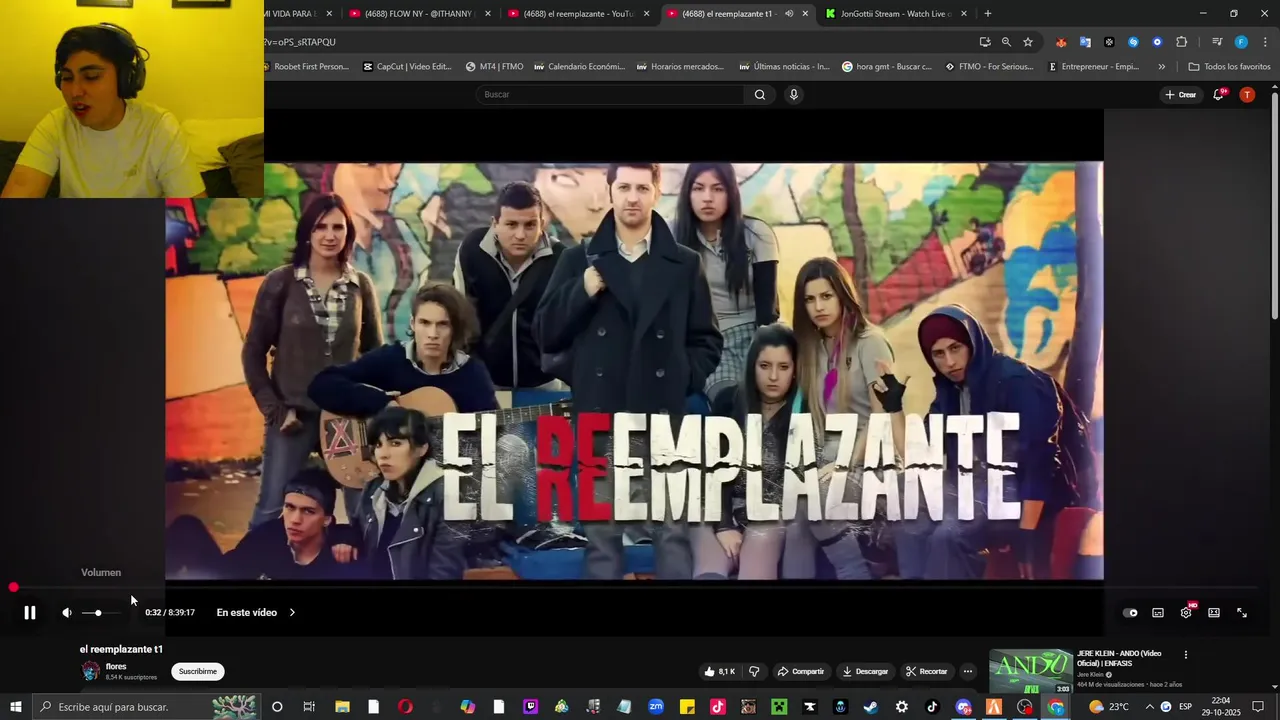The width and height of the screenshot is (1280, 720).
Task: Click the Suscribirme button
Action: click(x=197, y=671)
